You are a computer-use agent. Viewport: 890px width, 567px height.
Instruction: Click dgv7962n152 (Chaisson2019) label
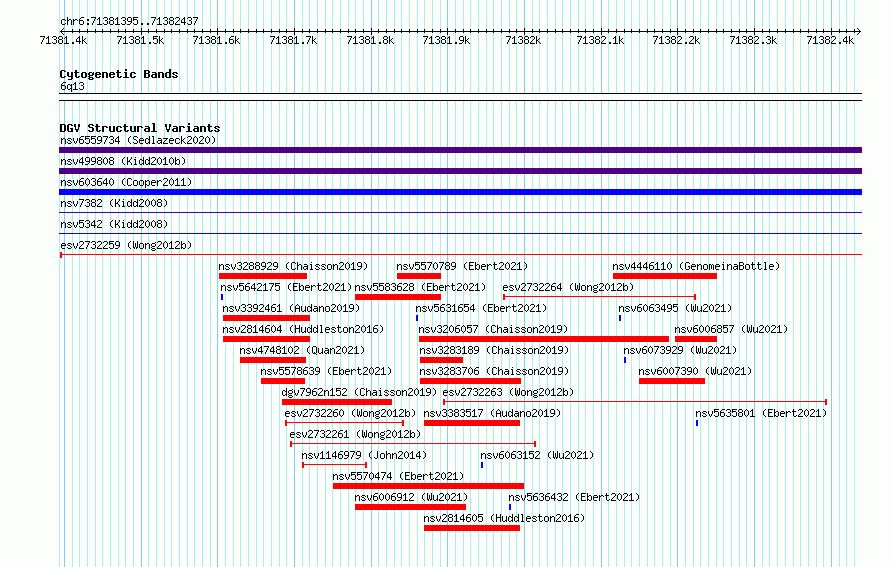pyautogui.click(x=359, y=392)
